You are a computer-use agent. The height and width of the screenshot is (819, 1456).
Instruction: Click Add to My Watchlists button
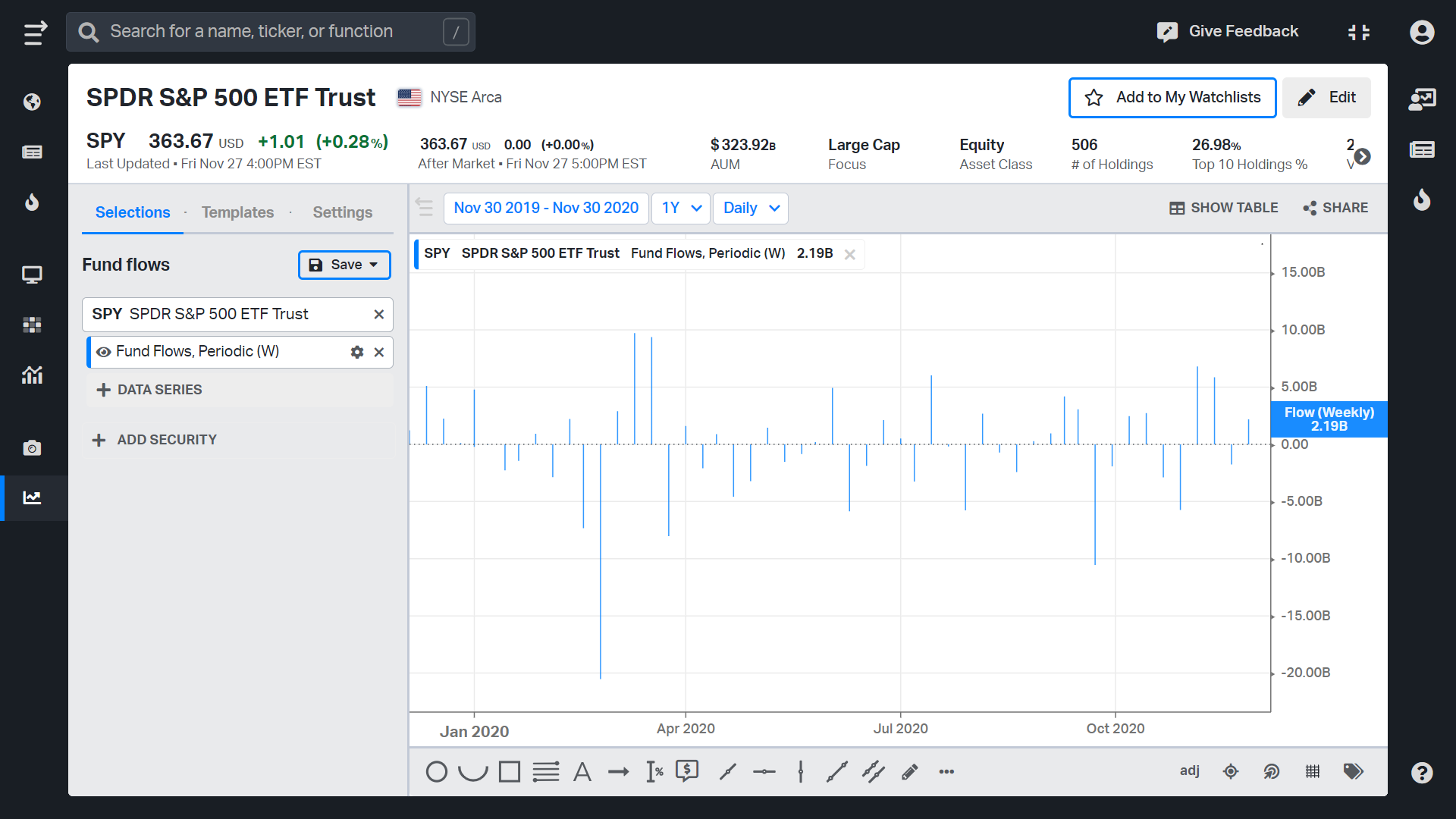pyautogui.click(x=1172, y=98)
